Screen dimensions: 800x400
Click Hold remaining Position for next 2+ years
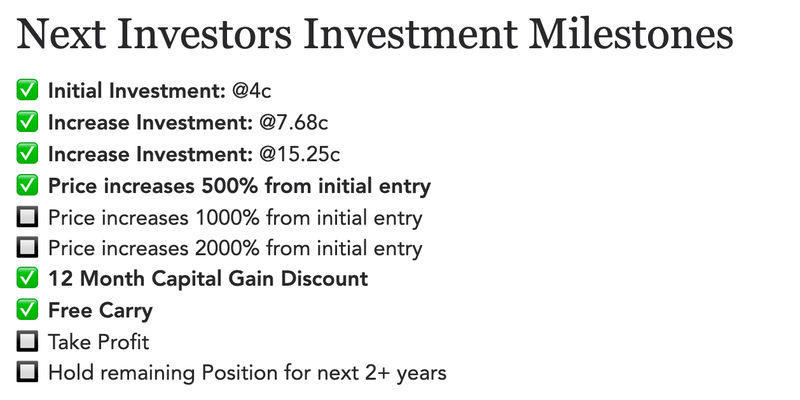point(247,373)
